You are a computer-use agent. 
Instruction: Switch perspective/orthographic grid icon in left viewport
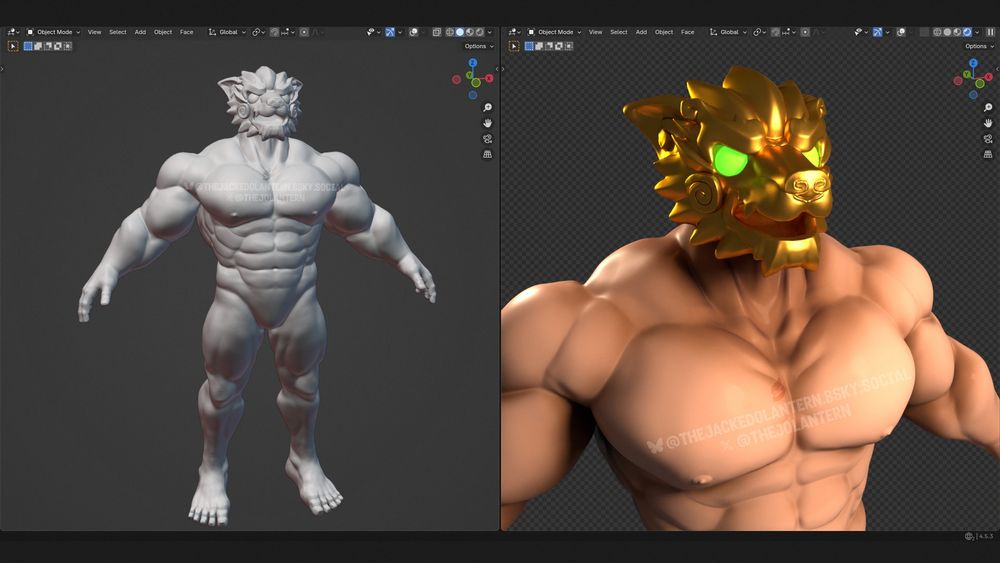tap(487, 154)
